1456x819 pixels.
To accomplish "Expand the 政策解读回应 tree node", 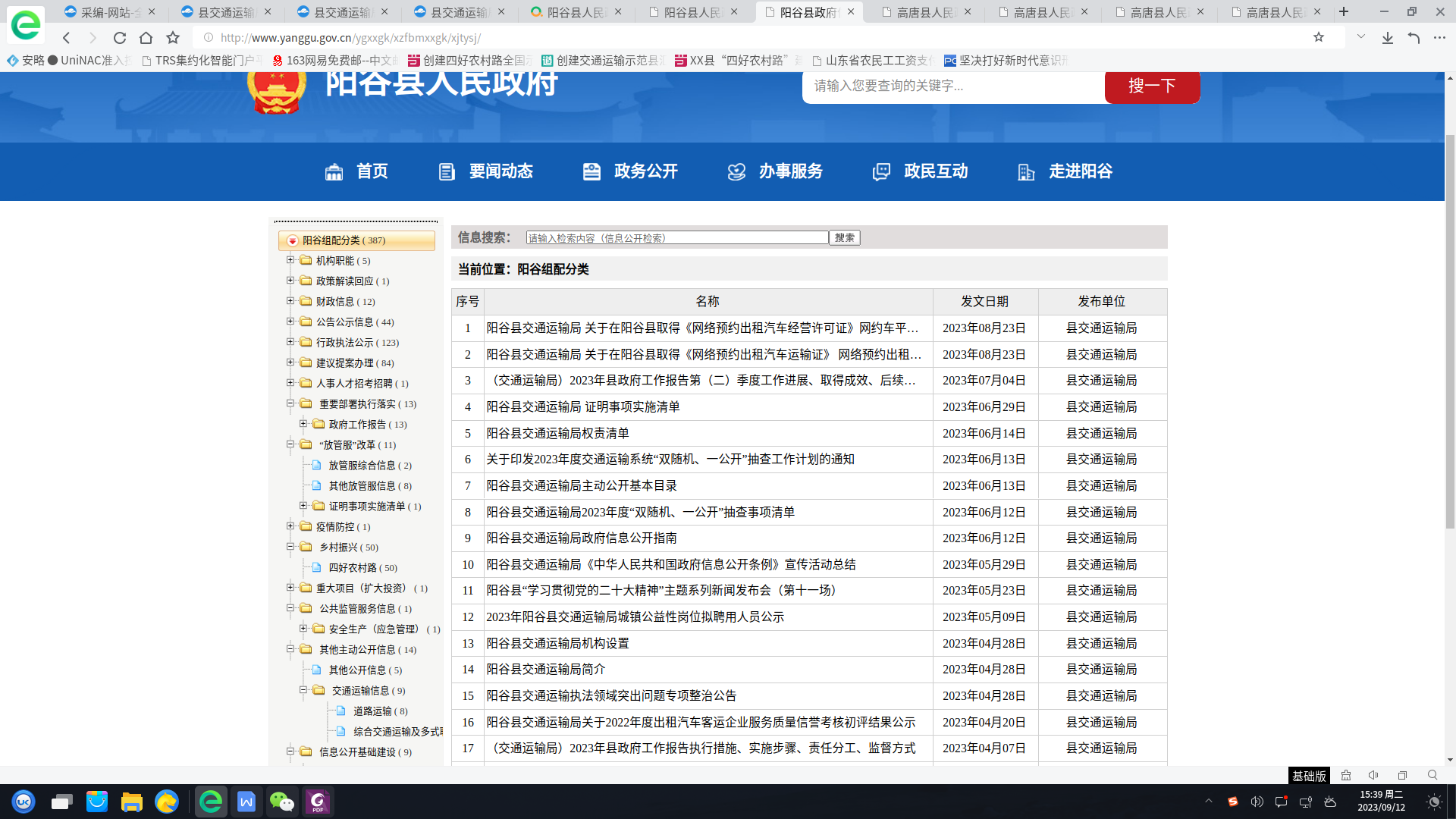I will pyautogui.click(x=290, y=281).
